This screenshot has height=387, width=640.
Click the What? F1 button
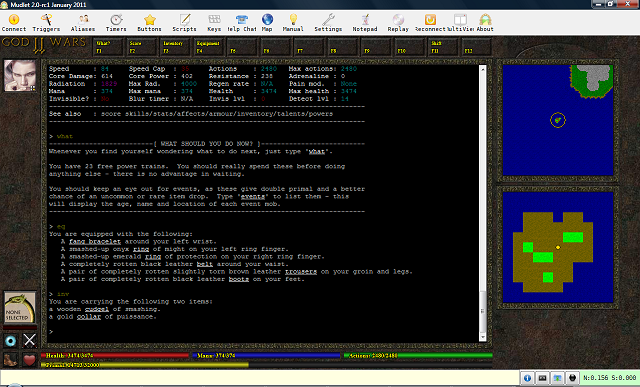pyautogui.click(x=108, y=47)
